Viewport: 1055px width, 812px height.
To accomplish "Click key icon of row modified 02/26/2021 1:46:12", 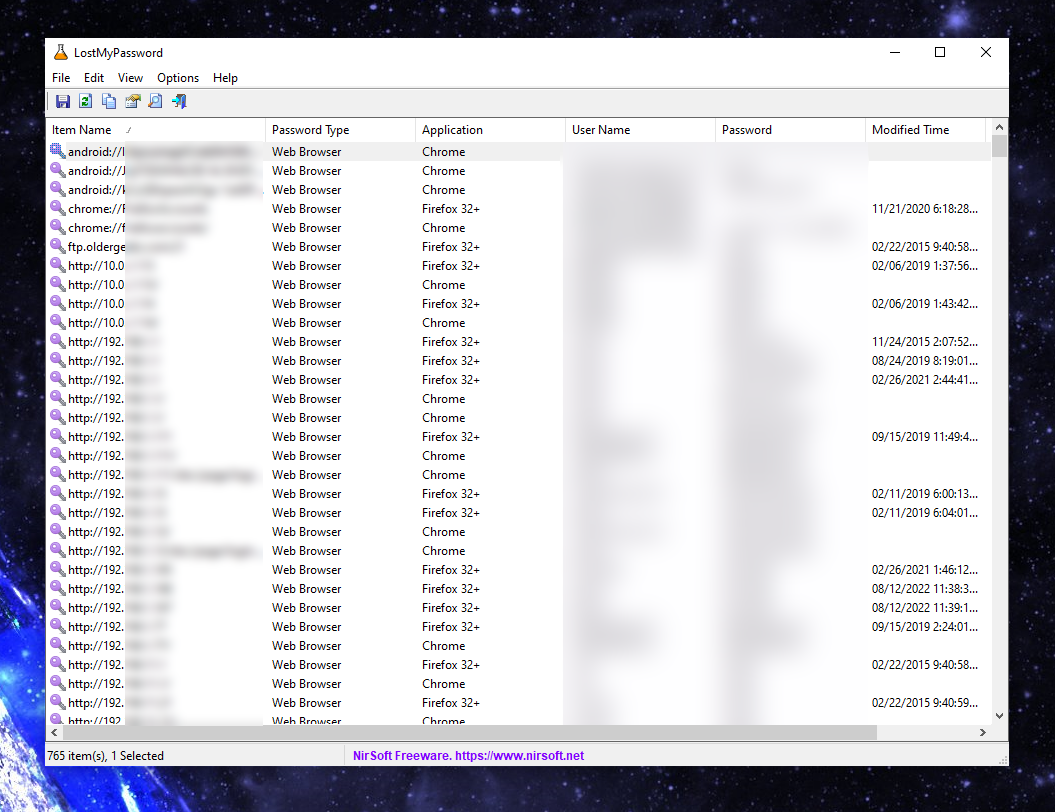I will click(x=58, y=569).
